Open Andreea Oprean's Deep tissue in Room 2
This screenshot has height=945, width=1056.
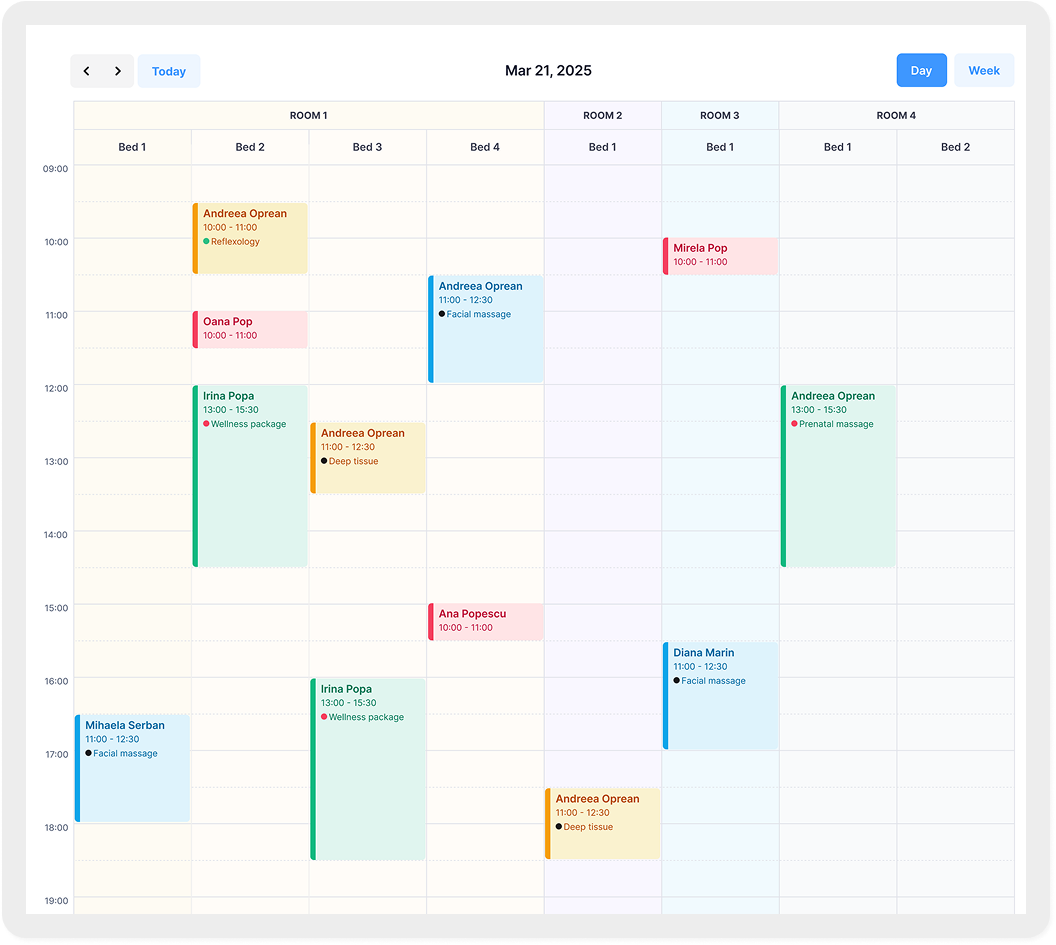click(x=603, y=823)
